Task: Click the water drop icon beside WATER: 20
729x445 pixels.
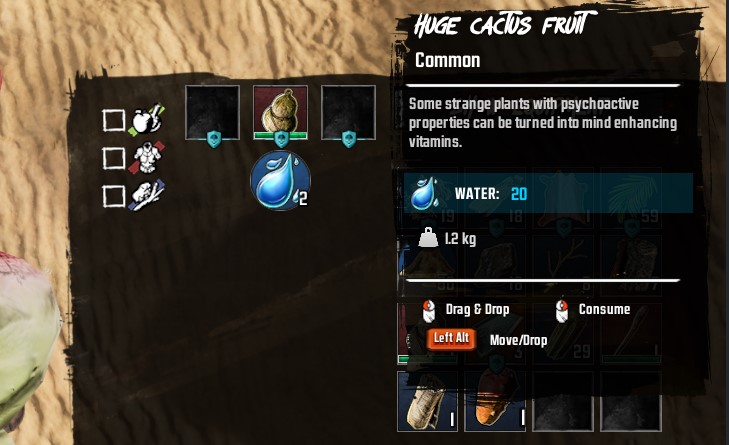Action: [x=424, y=193]
